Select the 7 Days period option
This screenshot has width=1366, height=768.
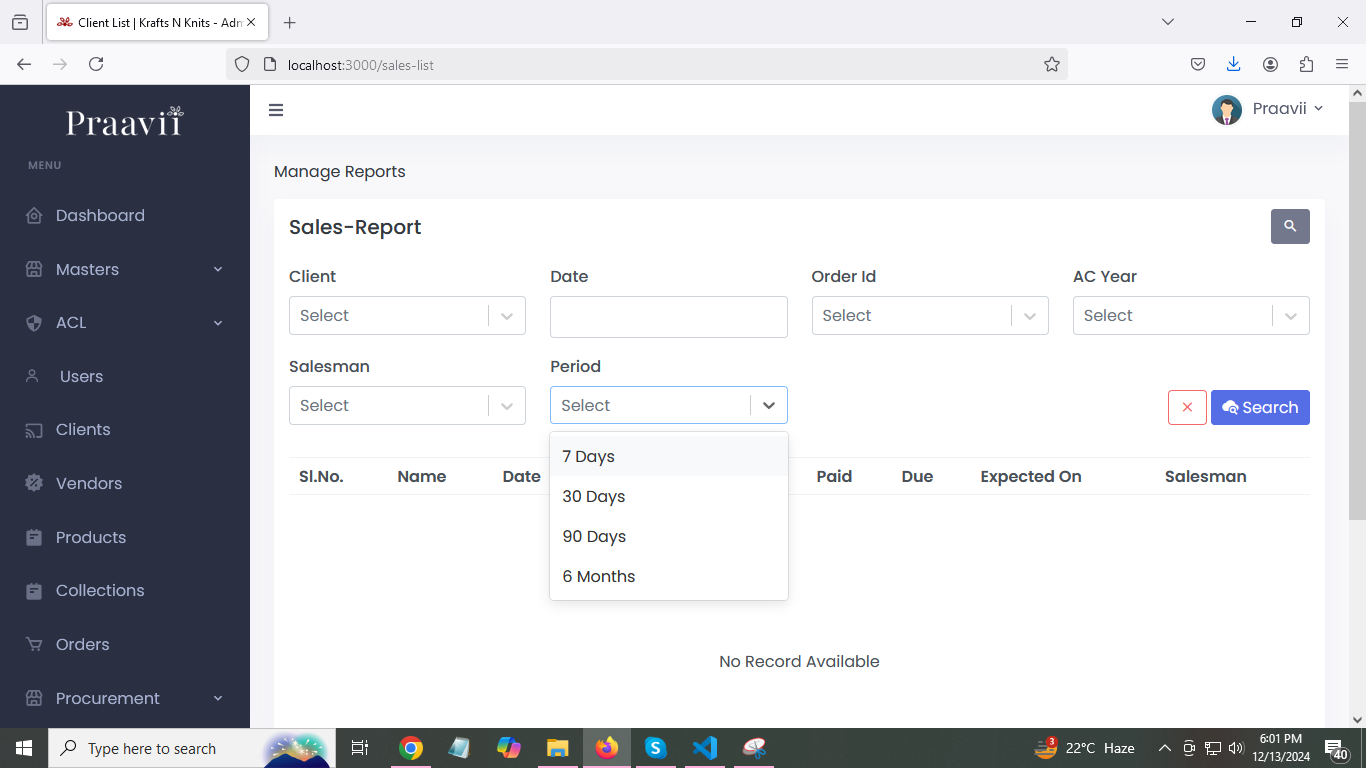click(x=589, y=457)
